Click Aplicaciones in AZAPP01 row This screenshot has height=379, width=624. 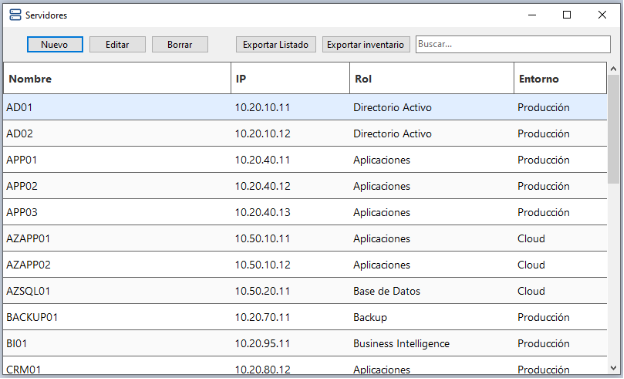pyautogui.click(x=382, y=239)
